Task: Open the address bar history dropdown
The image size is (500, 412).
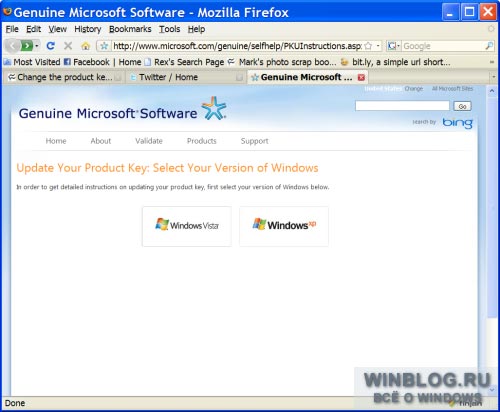Action: [x=378, y=46]
